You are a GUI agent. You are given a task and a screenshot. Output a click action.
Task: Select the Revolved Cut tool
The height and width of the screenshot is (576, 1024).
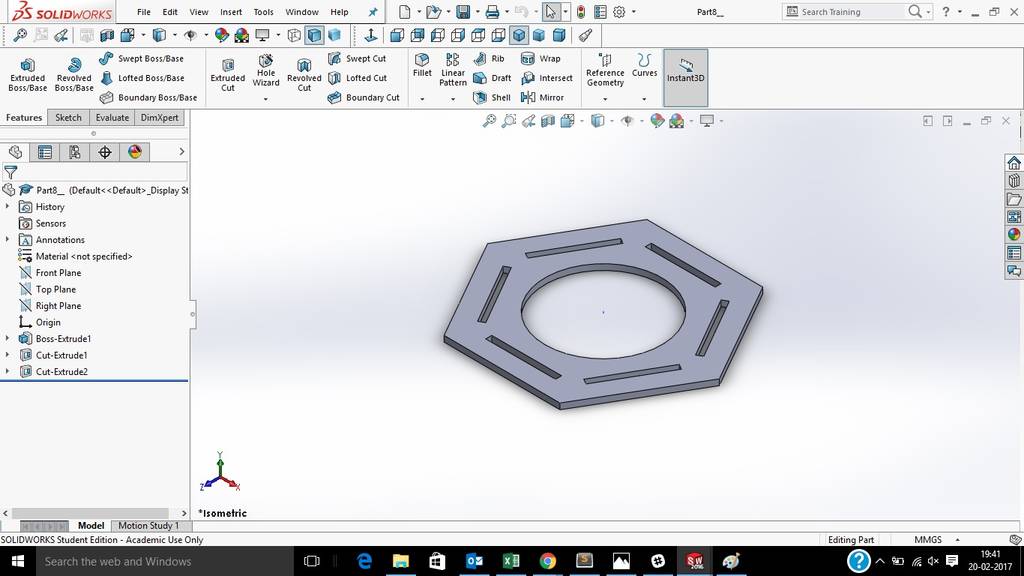pos(304,74)
